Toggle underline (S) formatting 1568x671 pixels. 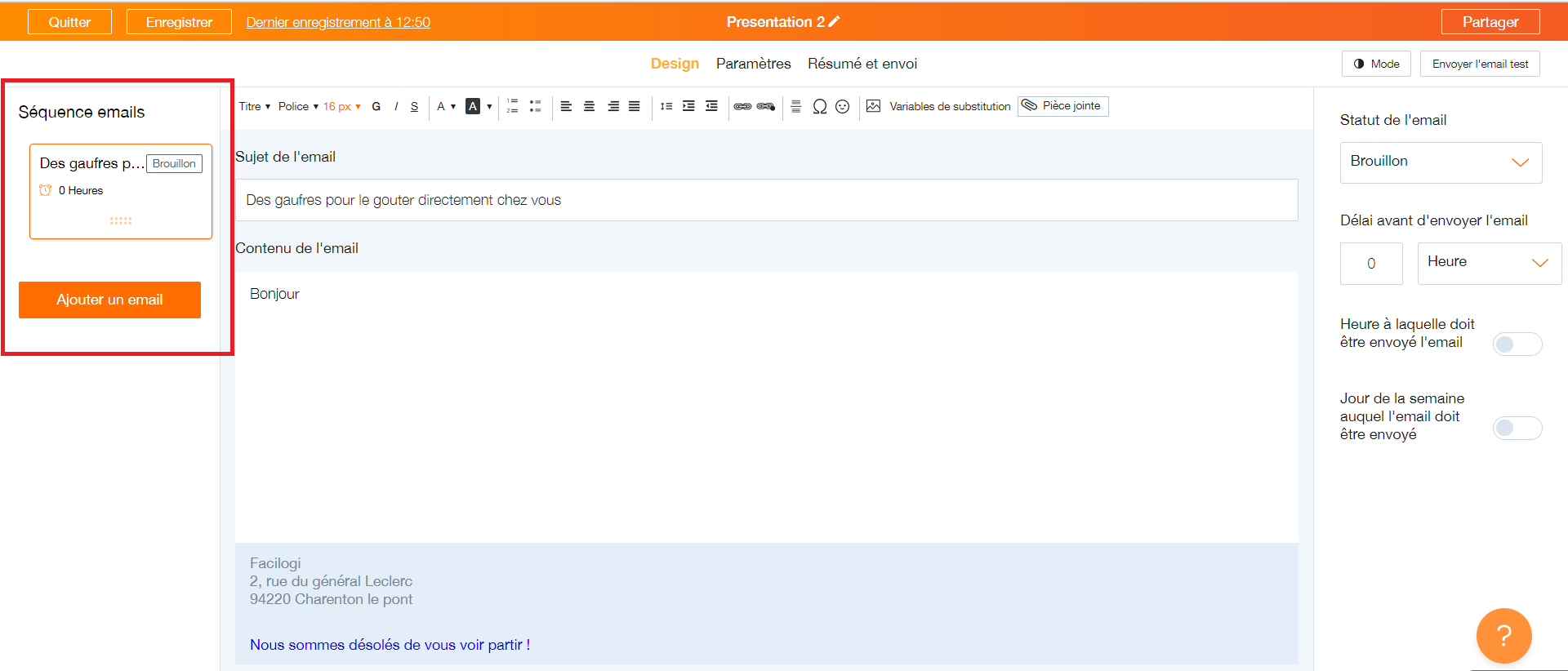414,106
